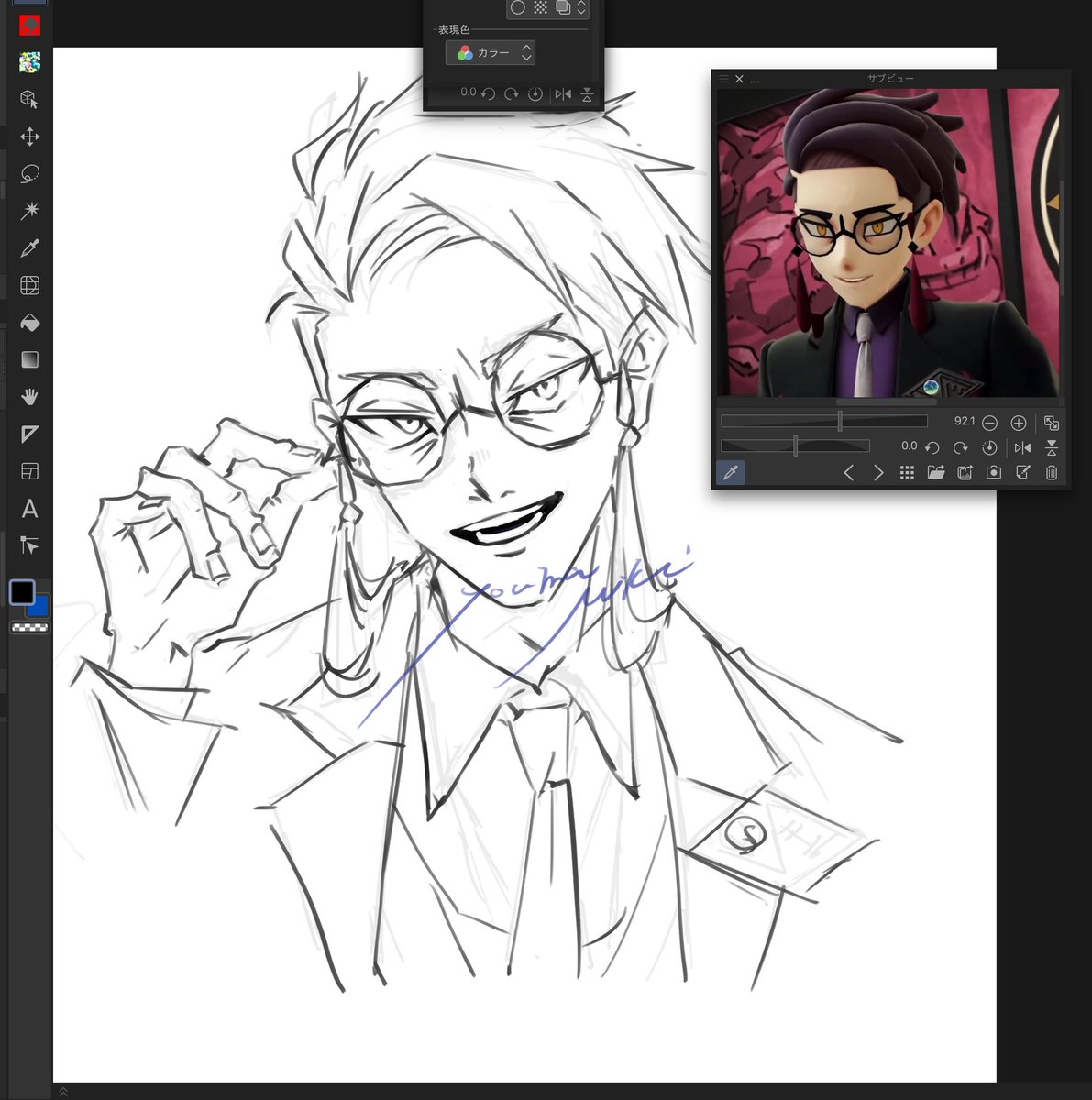
Task: Open the up-down arrows beside overlapping squares
Action: point(581,8)
